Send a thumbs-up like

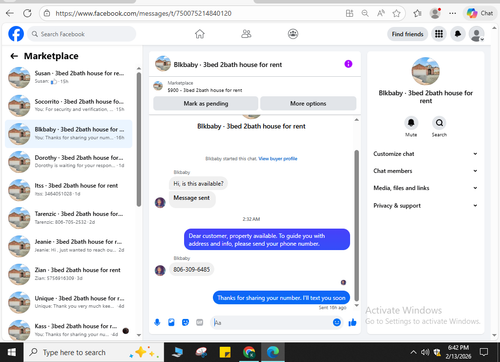[x=352, y=322]
